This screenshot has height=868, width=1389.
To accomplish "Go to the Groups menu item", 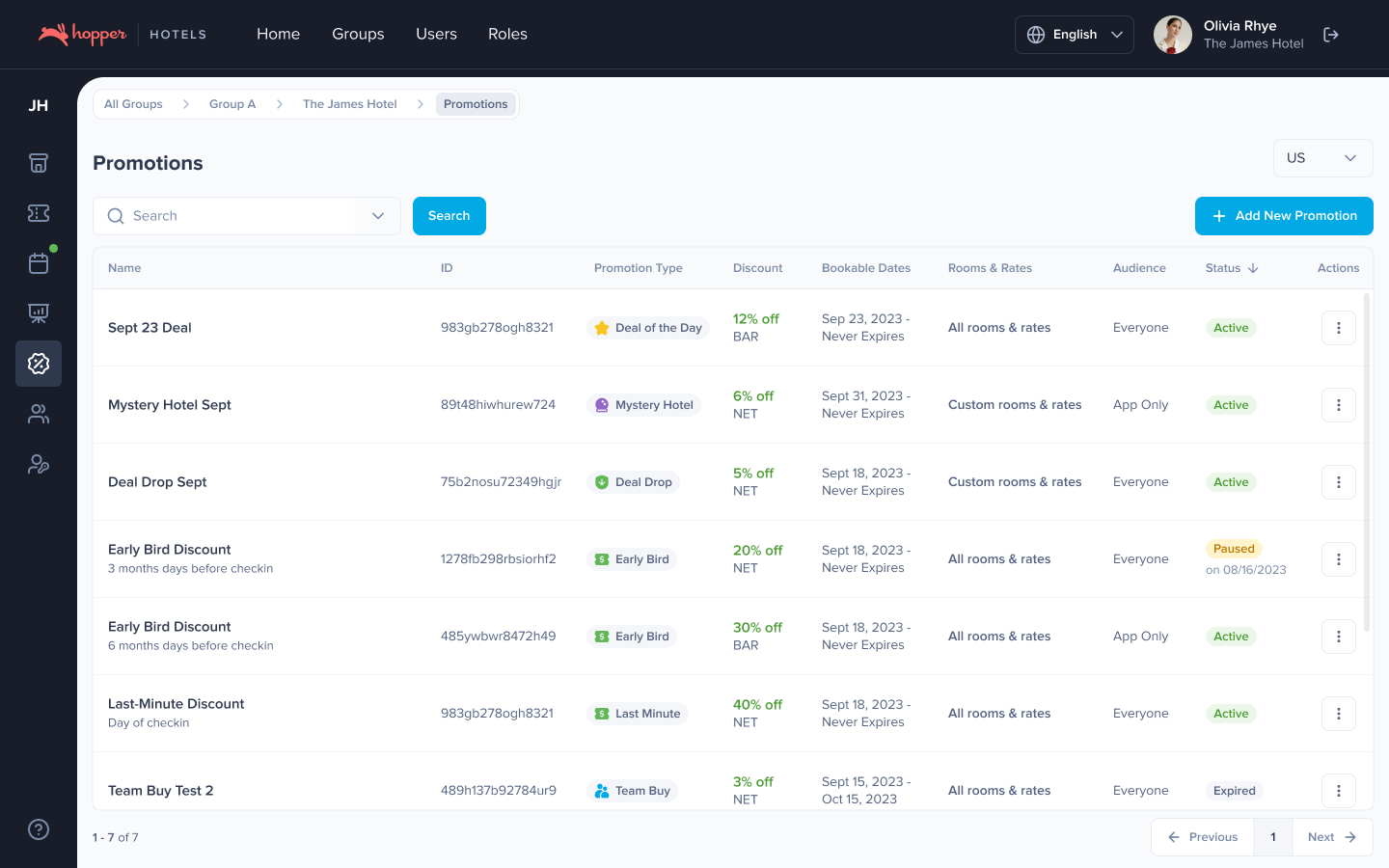I will [x=358, y=34].
